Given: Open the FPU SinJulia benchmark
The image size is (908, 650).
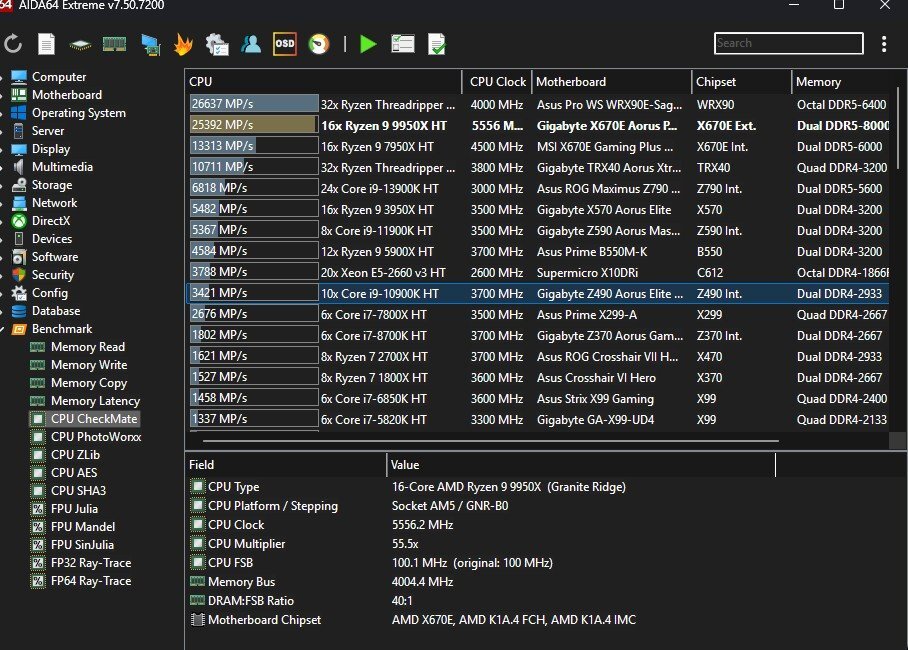Looking at the screenshot, I should pyautogui.click(x=82, y=545).
